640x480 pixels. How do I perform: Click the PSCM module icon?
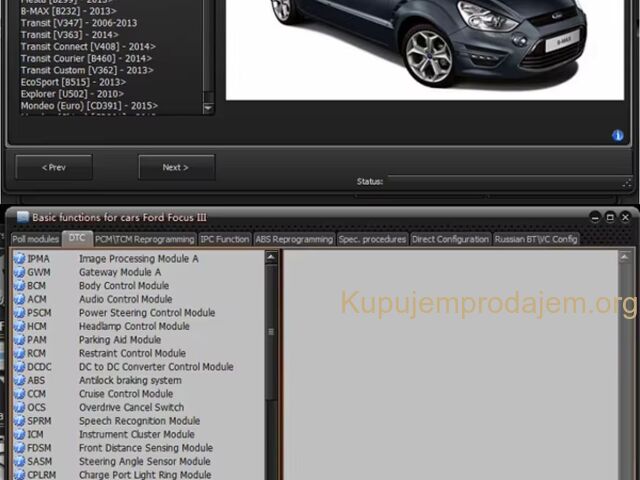(x=19, y=313)
